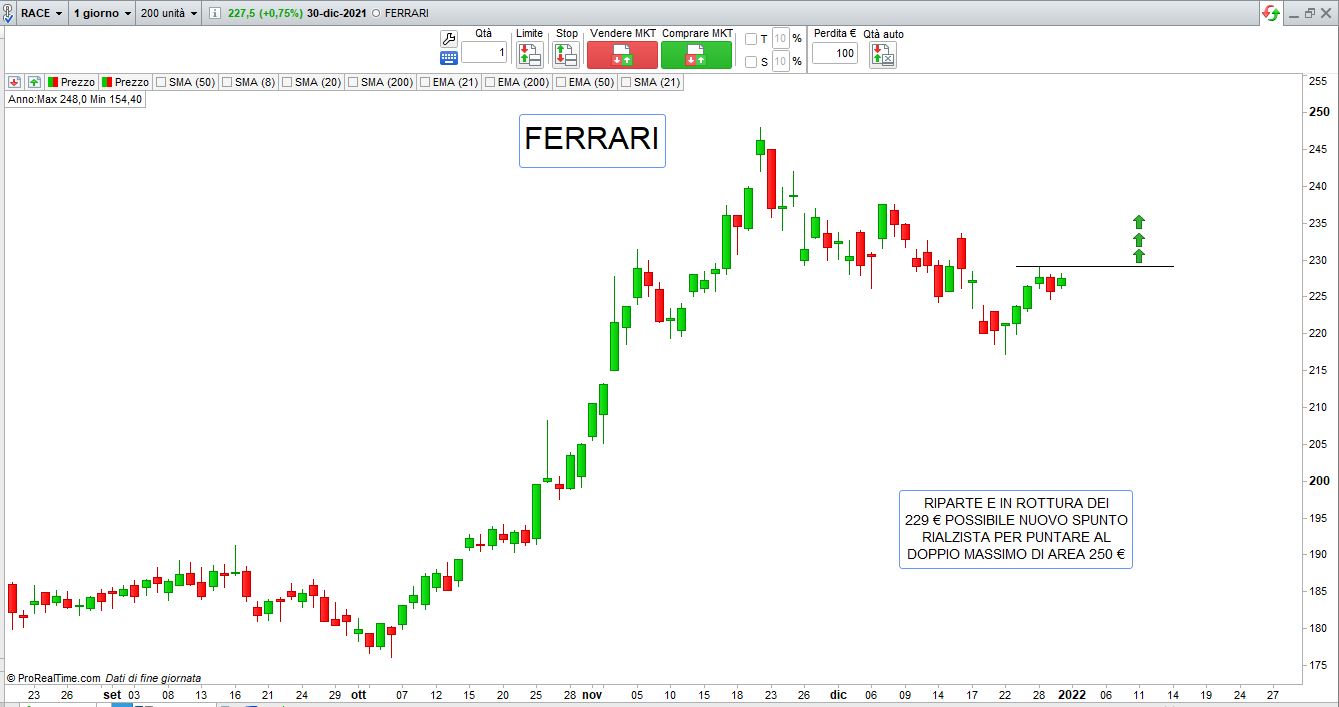Click the red down-arrow indicator icon
1339x707 pixels.
tap(15, 82)
